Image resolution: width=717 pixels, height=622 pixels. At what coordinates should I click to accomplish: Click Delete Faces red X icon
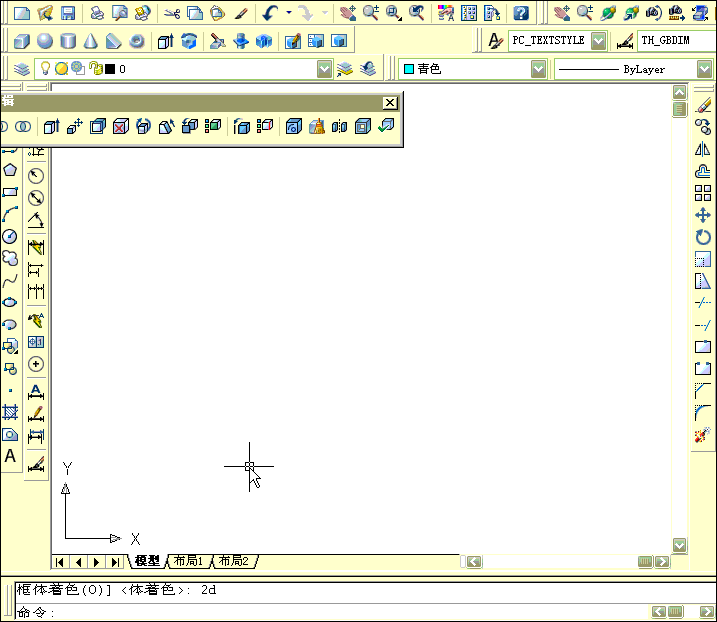tap(121, 126)
